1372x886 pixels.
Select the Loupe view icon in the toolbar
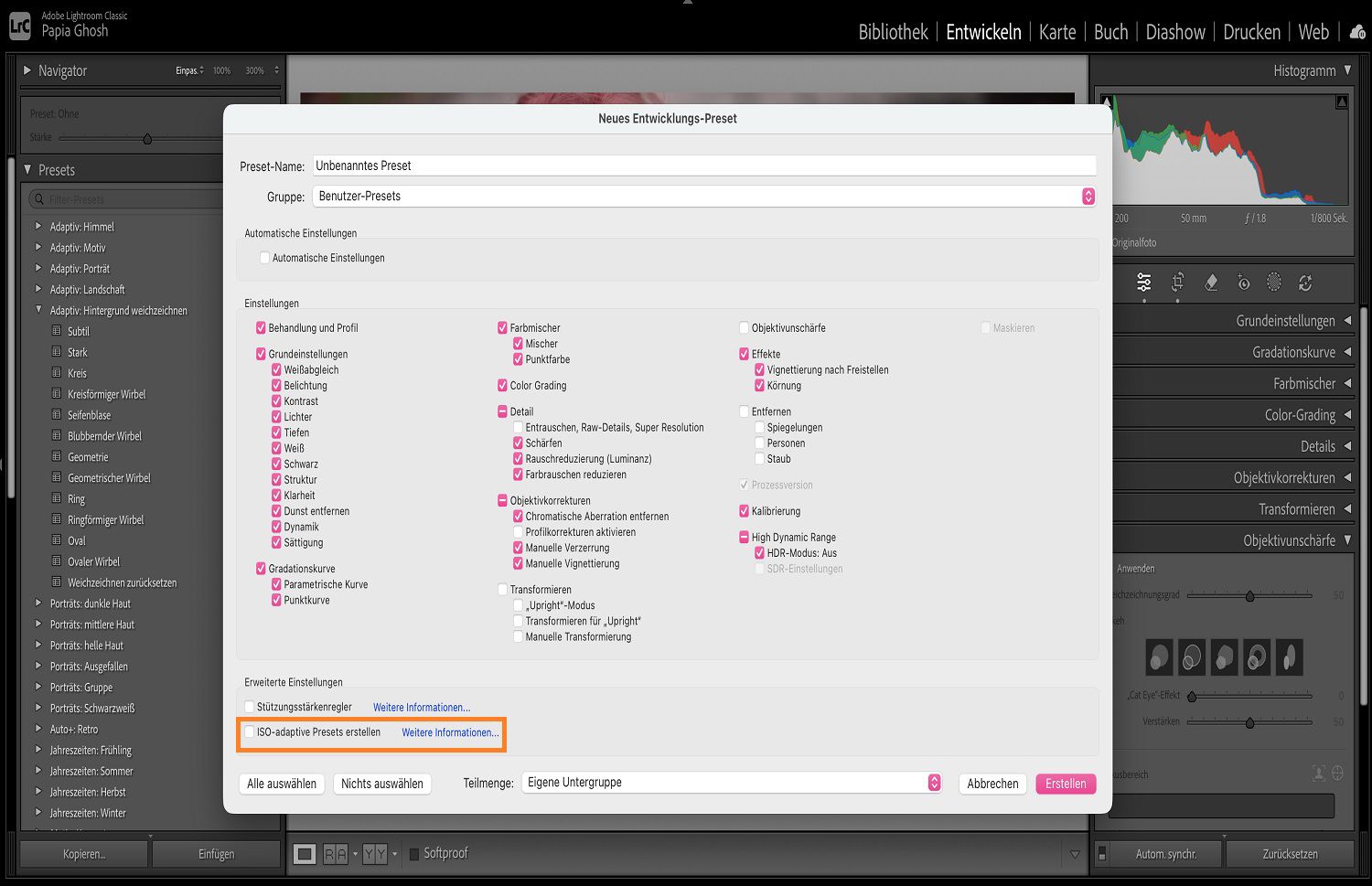304,853
